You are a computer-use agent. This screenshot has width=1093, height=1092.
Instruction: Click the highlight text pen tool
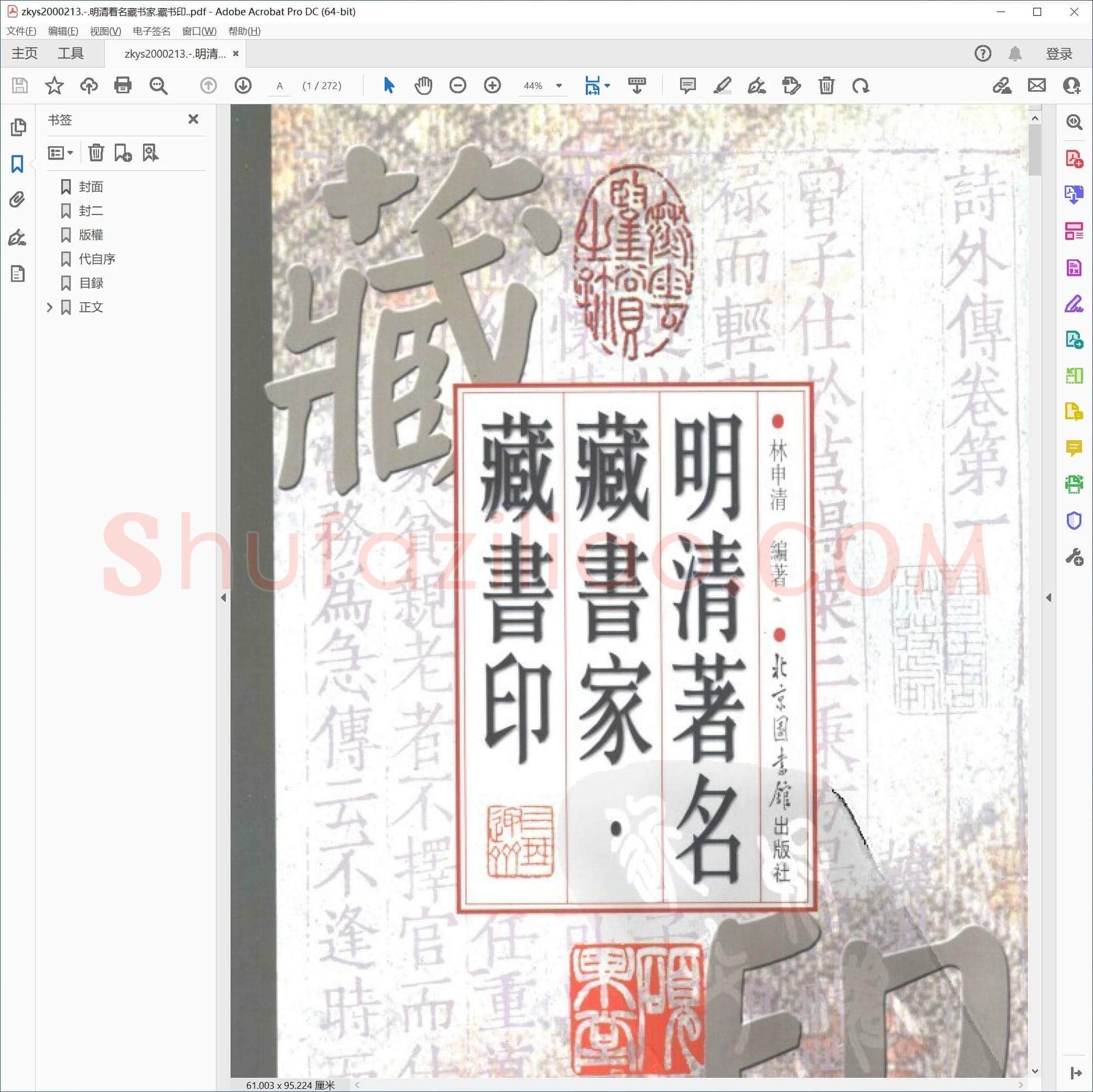pos(722,85)
